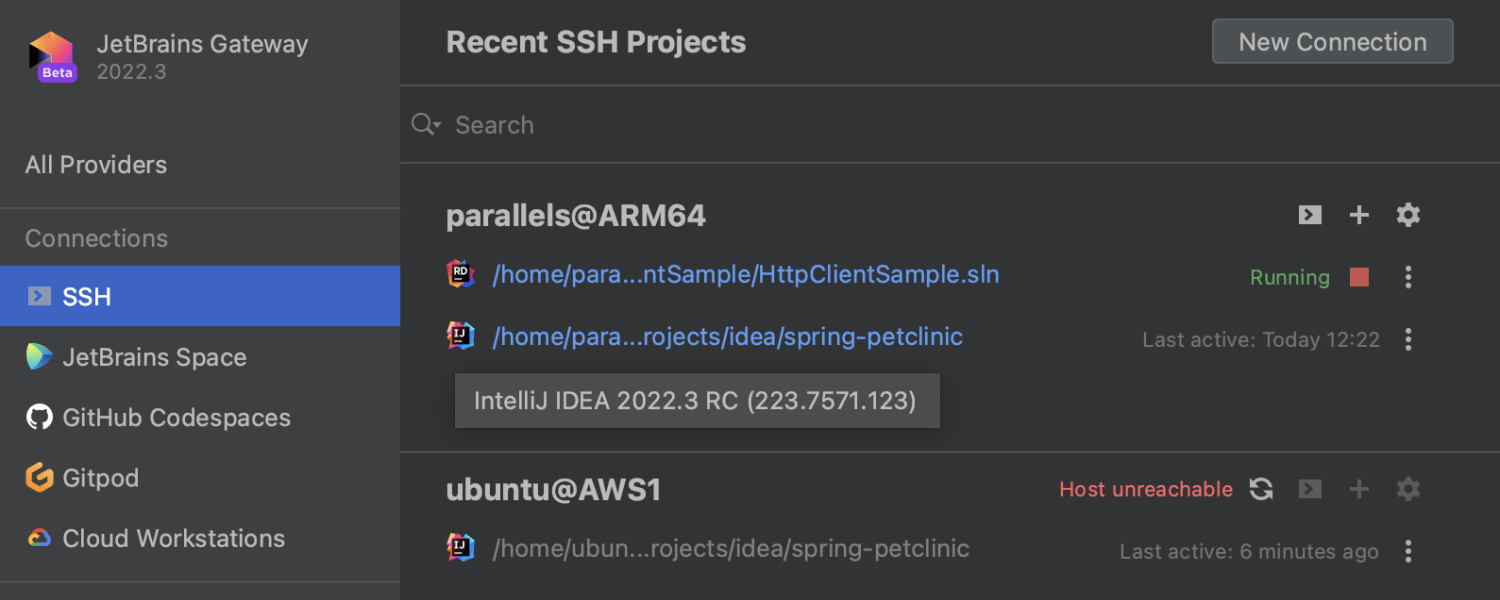Open Cloud Workstations provider
The image size is (1500, 600).
(x=173, y=538)
